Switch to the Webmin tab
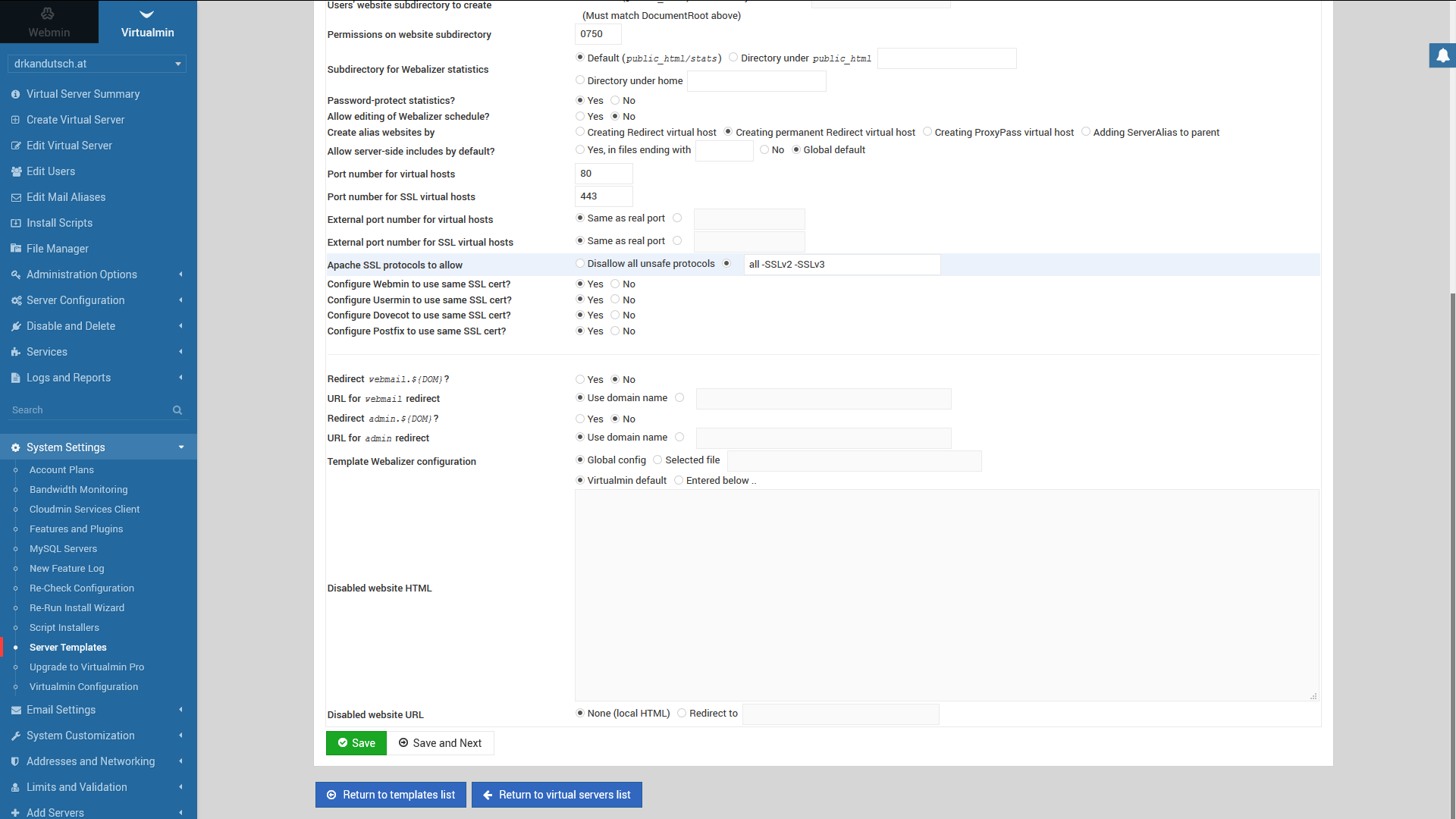This screenshot has width=1456, height=819. pyautogui.click(x=49, y=21)
